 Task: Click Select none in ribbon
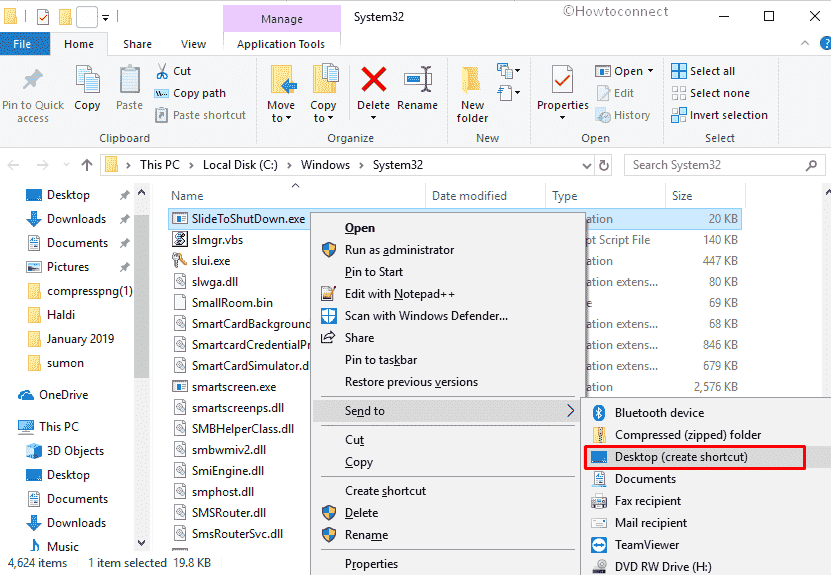click(x=710, y=93)
